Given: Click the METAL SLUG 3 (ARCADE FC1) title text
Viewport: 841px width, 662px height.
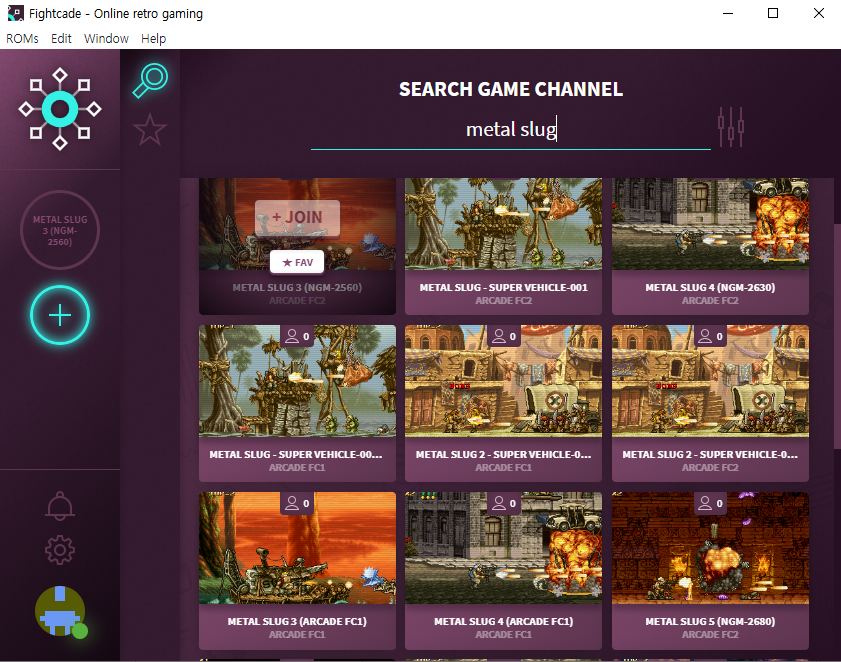Looking at the screenshot, I should (x=297, y=621).
